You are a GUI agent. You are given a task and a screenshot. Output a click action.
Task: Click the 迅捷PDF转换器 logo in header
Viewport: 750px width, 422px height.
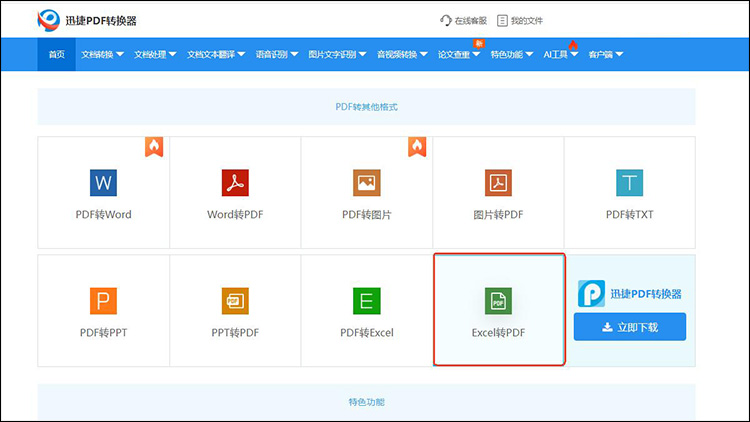coord(91,19)
